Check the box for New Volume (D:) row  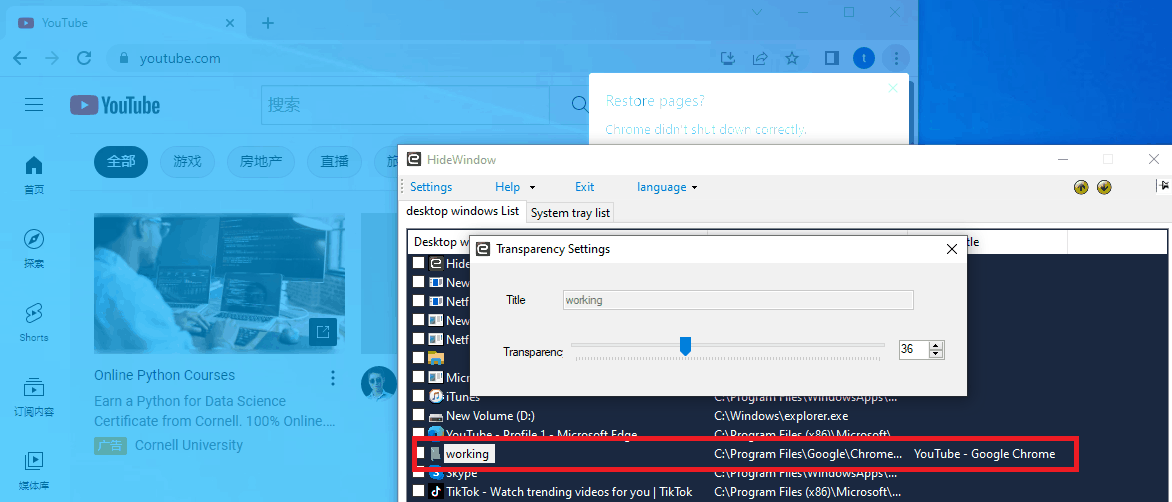tap(419, 415)
